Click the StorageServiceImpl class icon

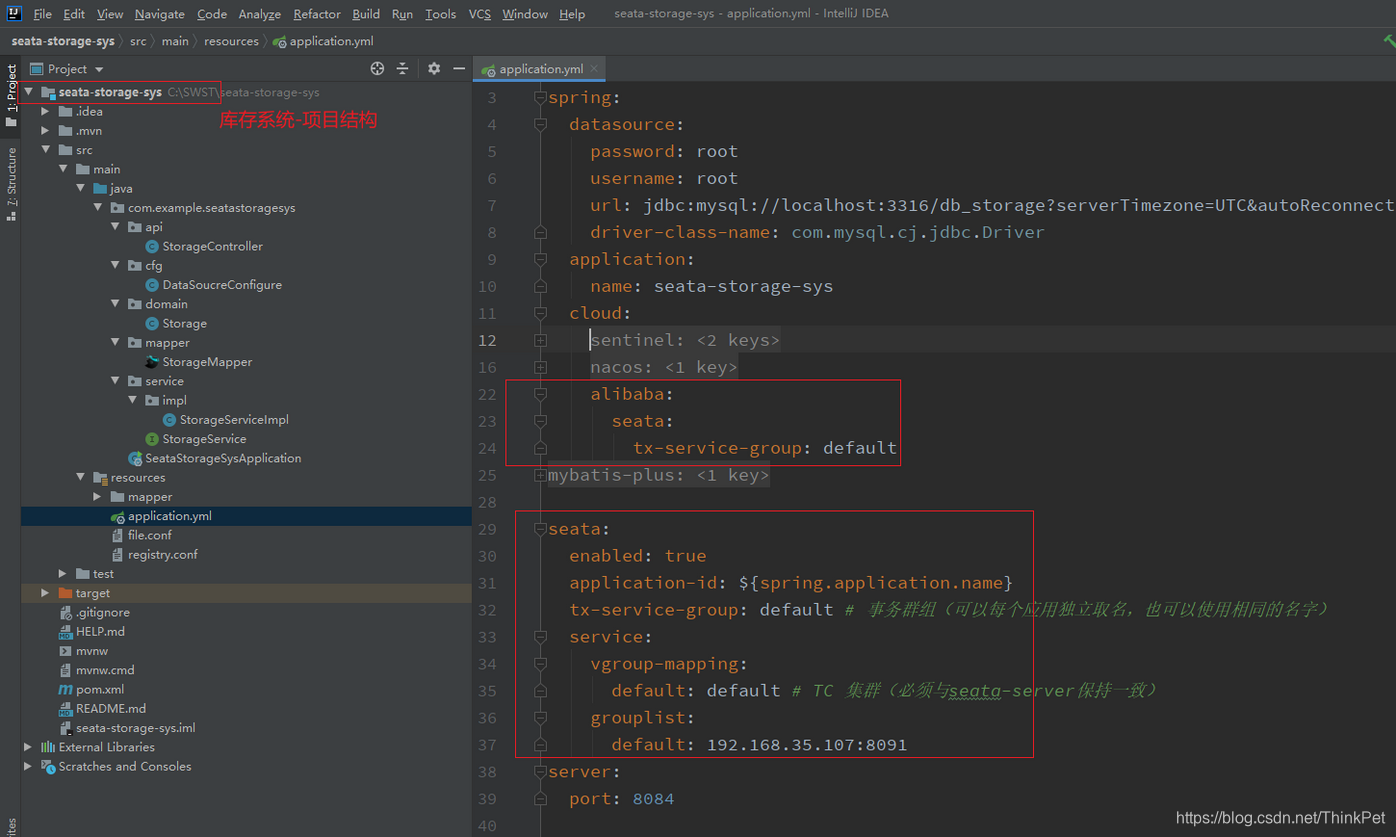coord(169,420)
